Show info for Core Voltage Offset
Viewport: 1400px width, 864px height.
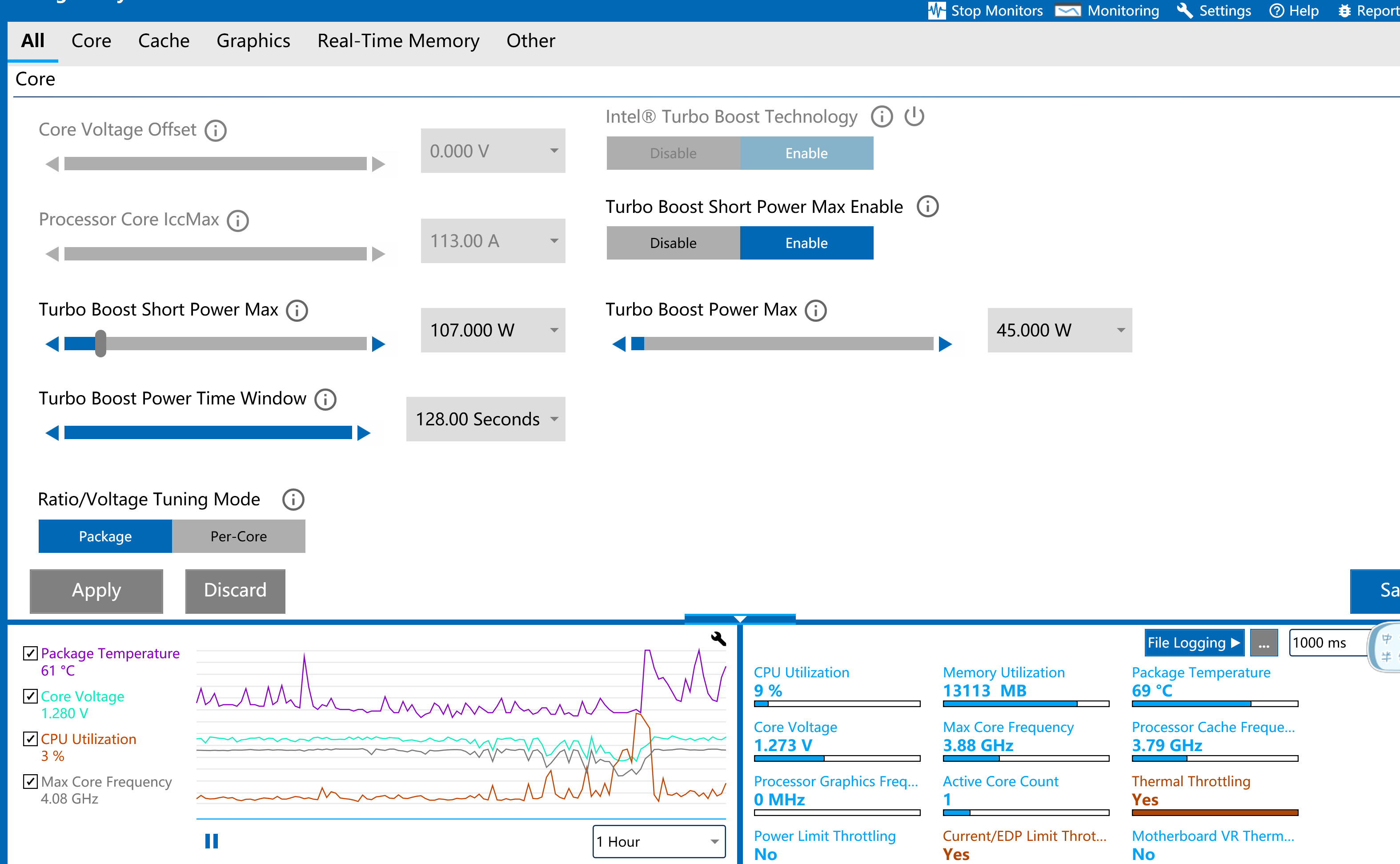point(216,131)
